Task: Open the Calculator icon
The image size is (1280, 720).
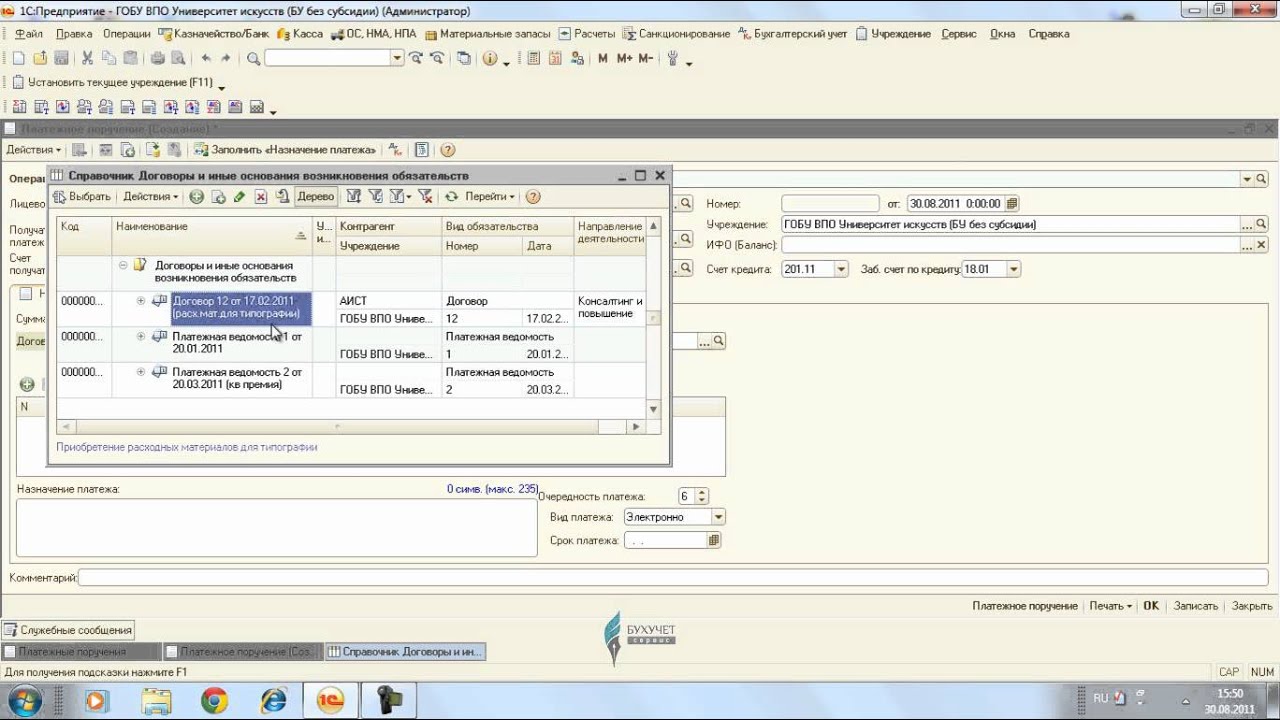Action: (x=533, y=59)
